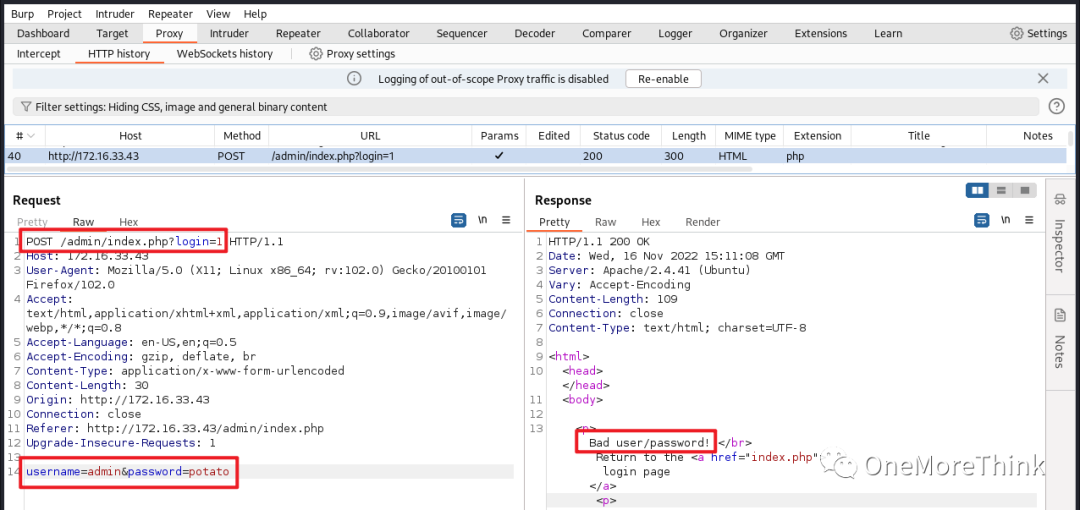Switch Response view to Pretty
Screen dimensions: 1080x510
554,222
